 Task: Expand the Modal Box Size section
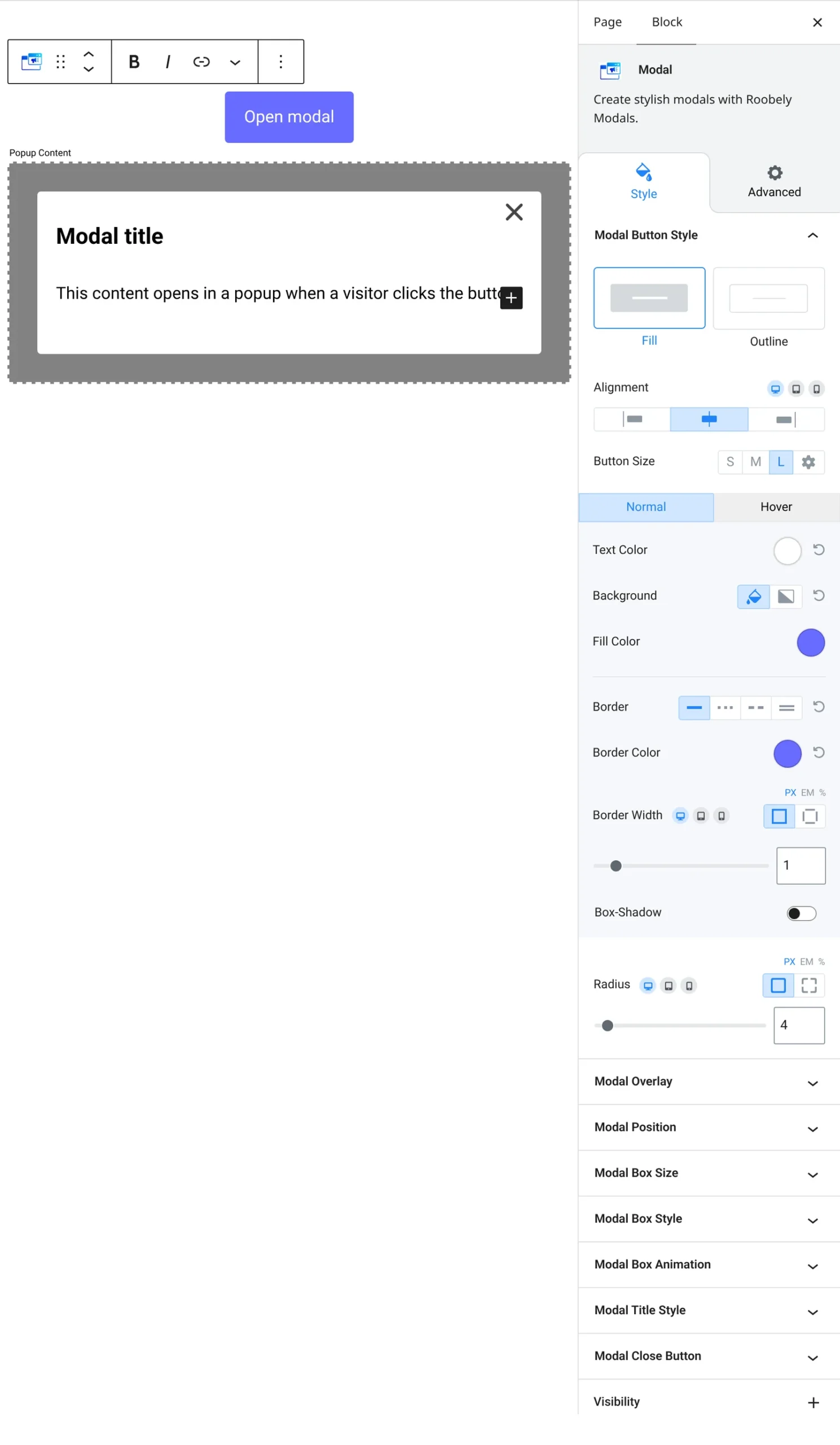click(709, 1173)
